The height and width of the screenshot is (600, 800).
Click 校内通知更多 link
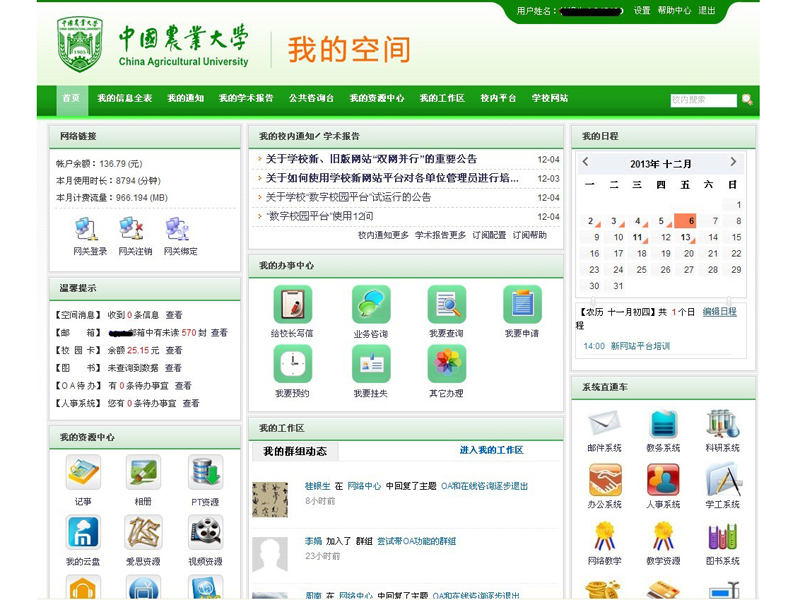point(383,235)
